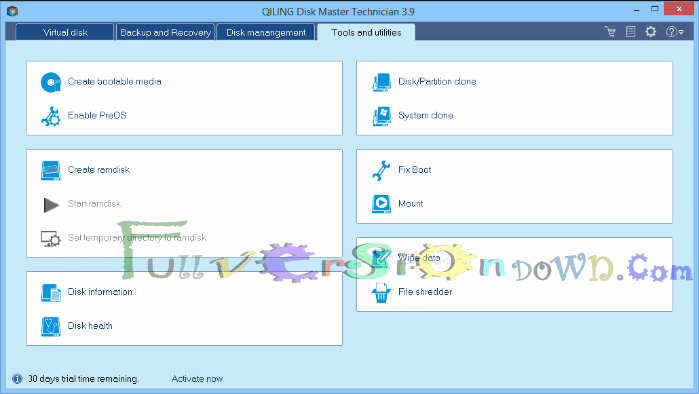Switch to the Virtual disk tab
The image size is (699, 394).
coord(65,32)
